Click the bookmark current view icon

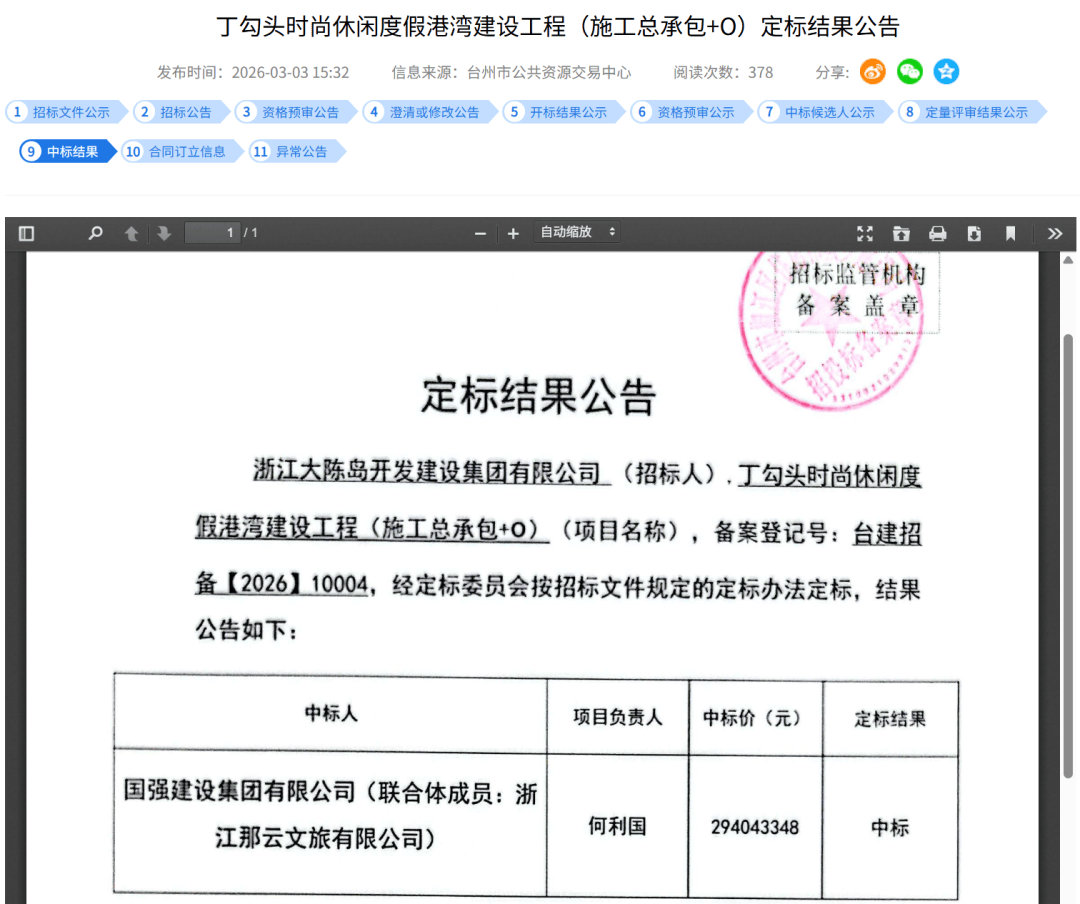point(1010,234)
